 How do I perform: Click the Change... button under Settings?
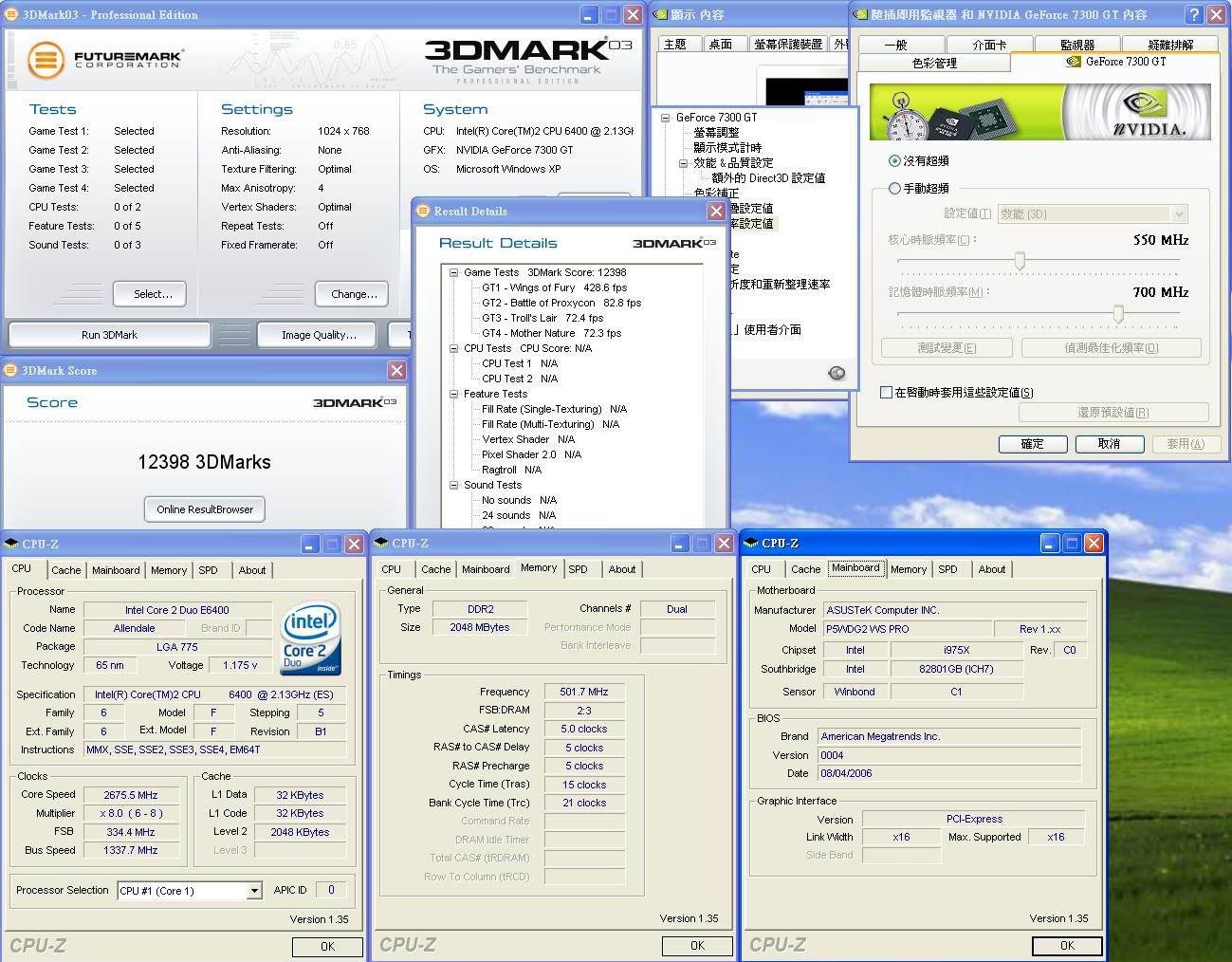352,294
